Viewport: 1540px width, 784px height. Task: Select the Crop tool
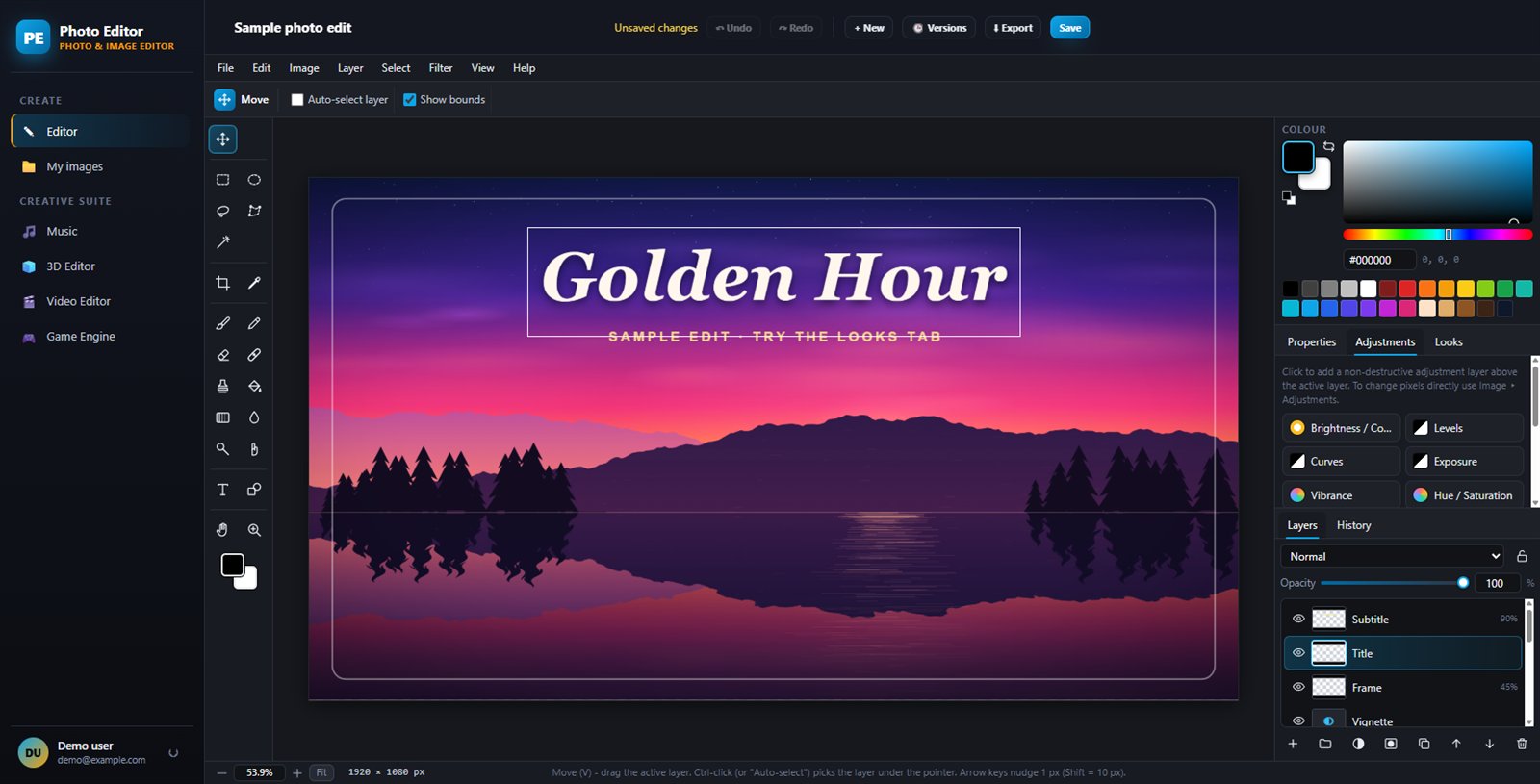[222, 283]
